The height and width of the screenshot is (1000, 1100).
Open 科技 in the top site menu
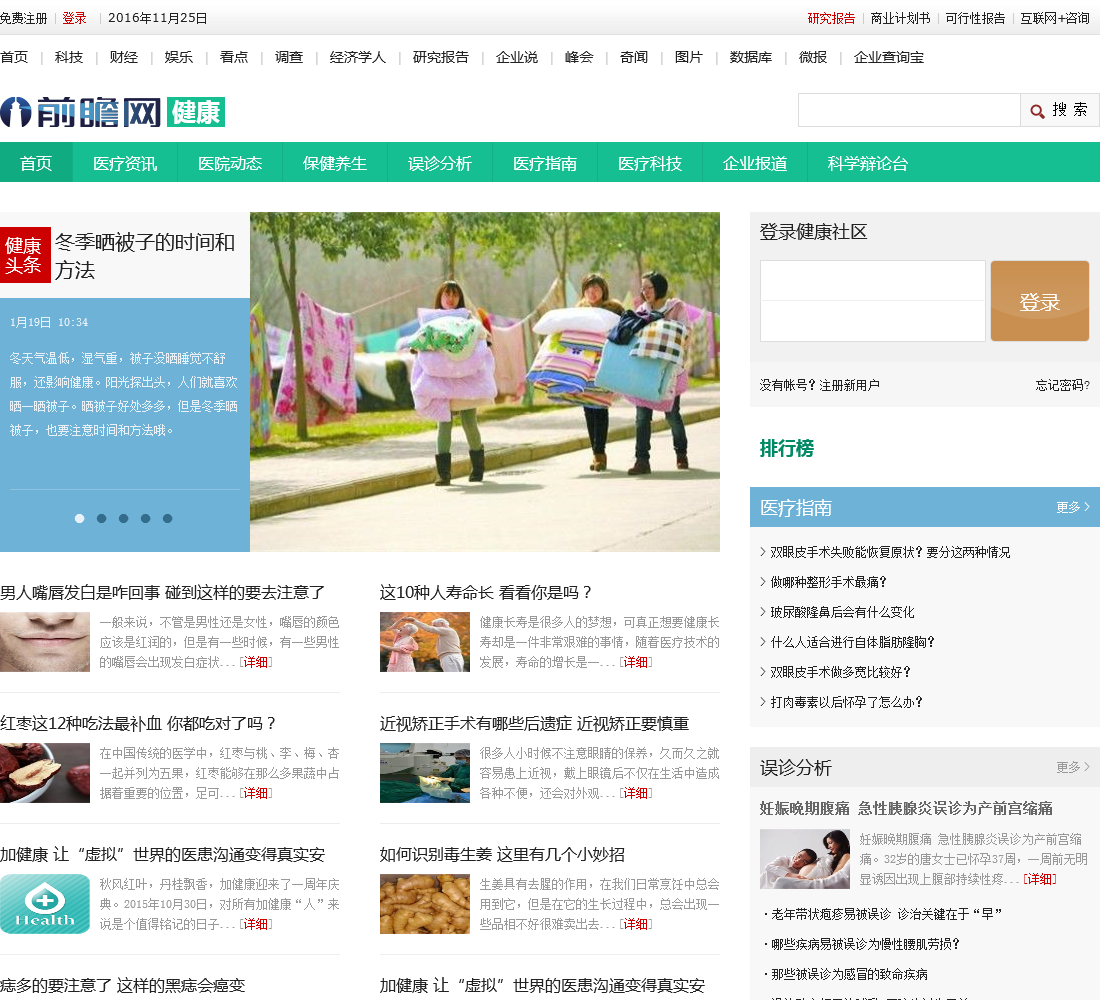[69, 57]
